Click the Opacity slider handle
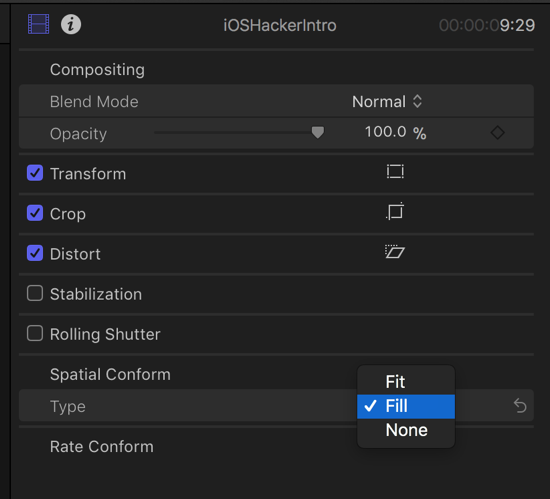This screenshot has width=550, height=499. [318, 133]
